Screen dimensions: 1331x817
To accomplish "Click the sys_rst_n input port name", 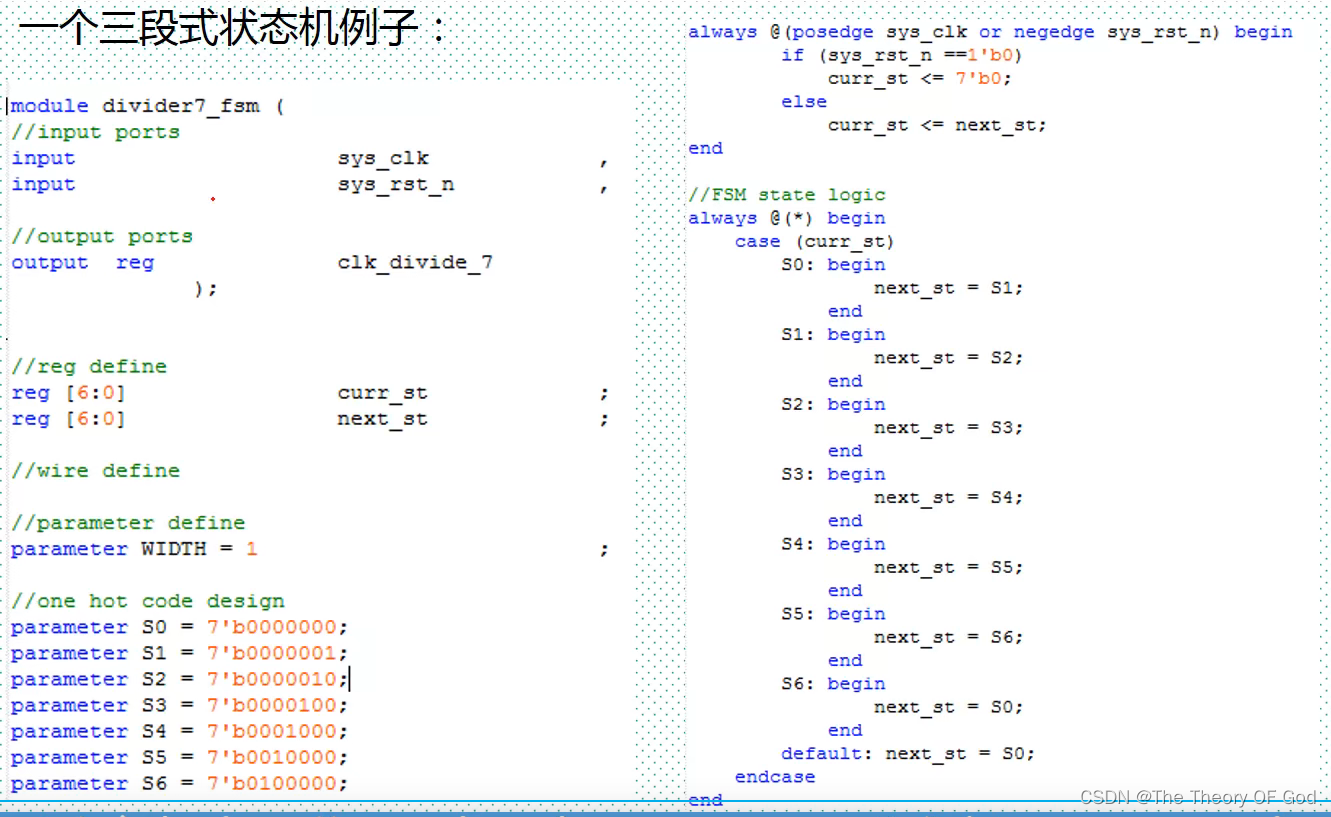I will point(396,184).
